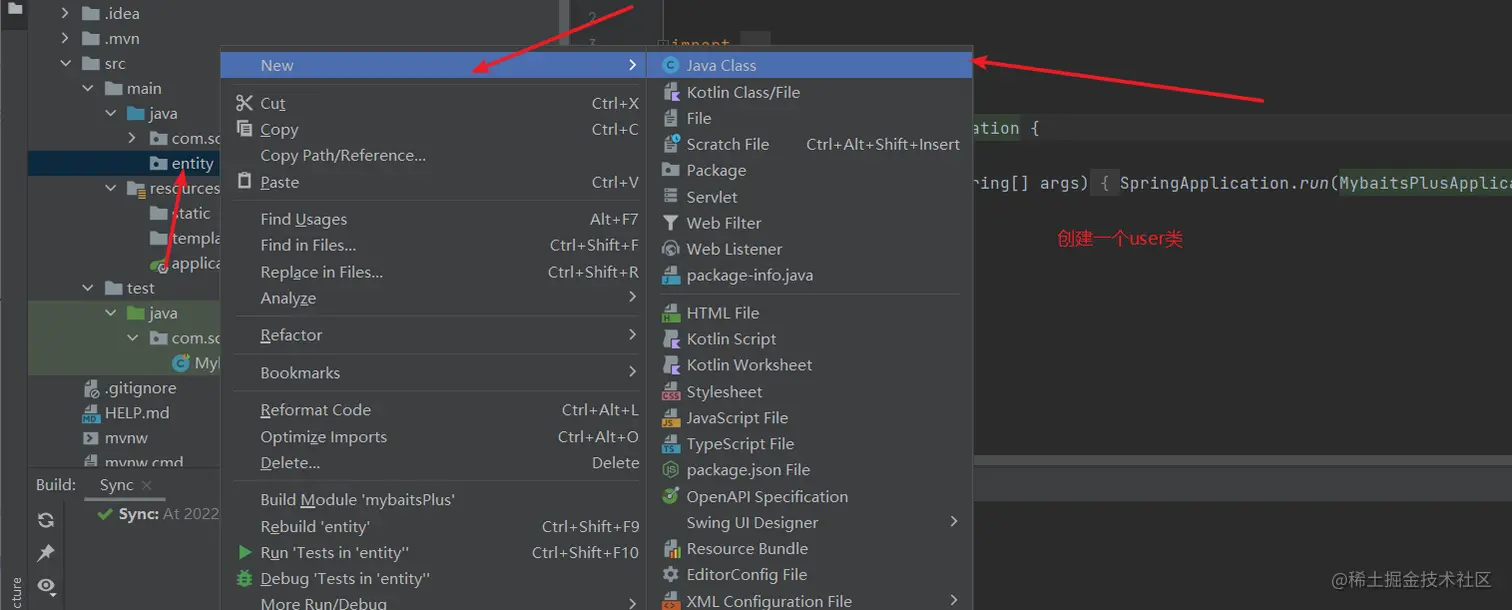The width and height of the screenshot is (1512, 610).
Task: Collapse the resources folder
Action: [x=111, y=188]
